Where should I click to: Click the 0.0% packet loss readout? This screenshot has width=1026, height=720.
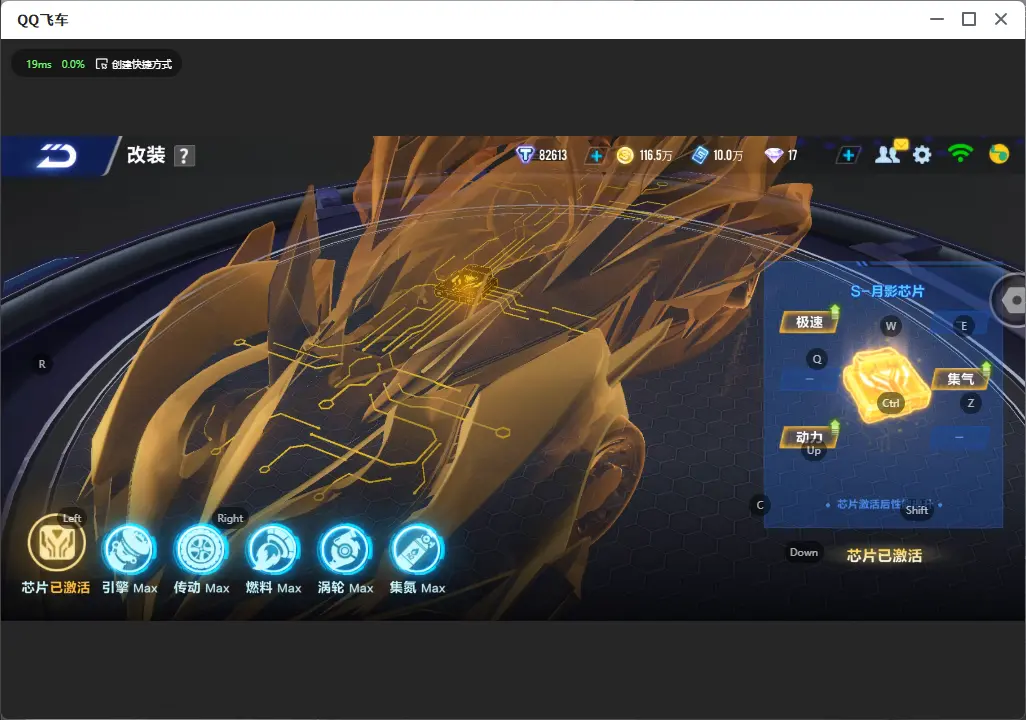tap(73, 64)
